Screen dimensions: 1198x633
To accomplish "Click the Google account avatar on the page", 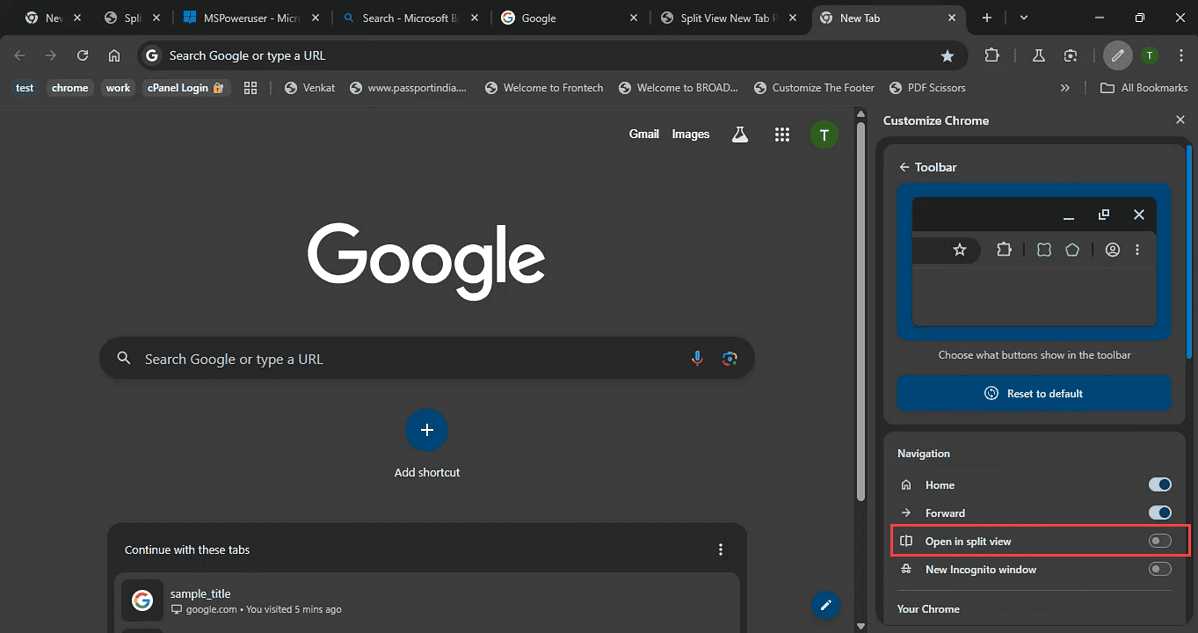I will pyautogui.click(x=824, y=134).
